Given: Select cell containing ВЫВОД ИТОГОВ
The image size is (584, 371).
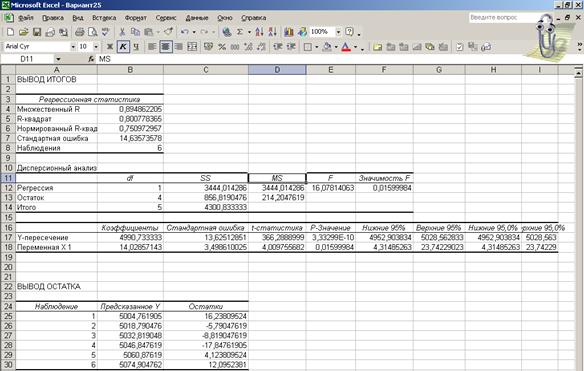Looking at the screenshot, I should pyautogui.click(x=56, y=79).
